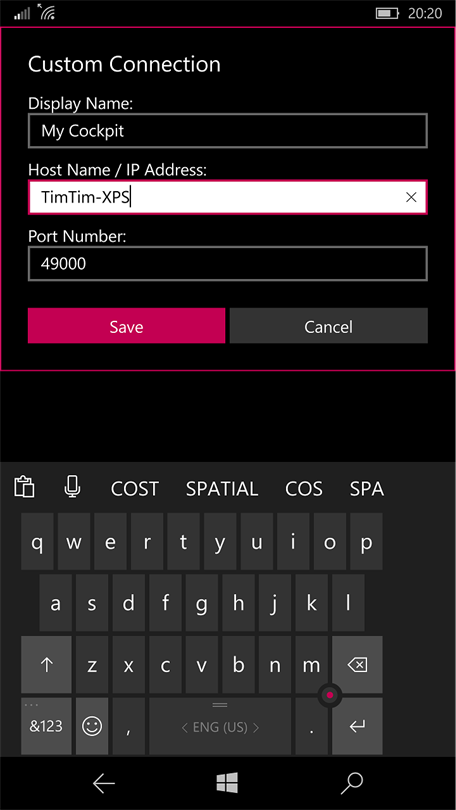Tap the g key

point(202,603)
